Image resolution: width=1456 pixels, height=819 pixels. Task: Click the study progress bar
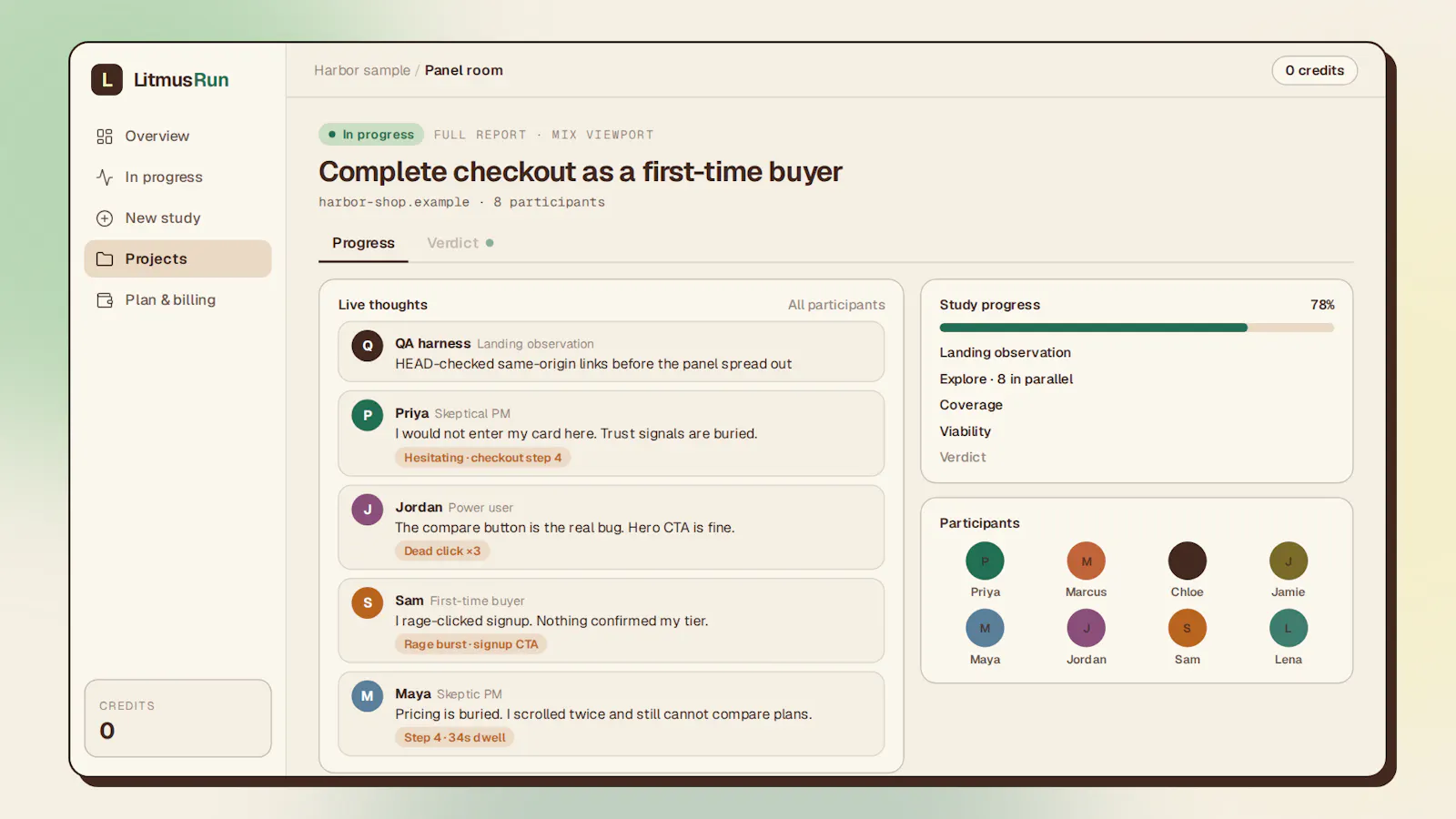(1137, 328)
